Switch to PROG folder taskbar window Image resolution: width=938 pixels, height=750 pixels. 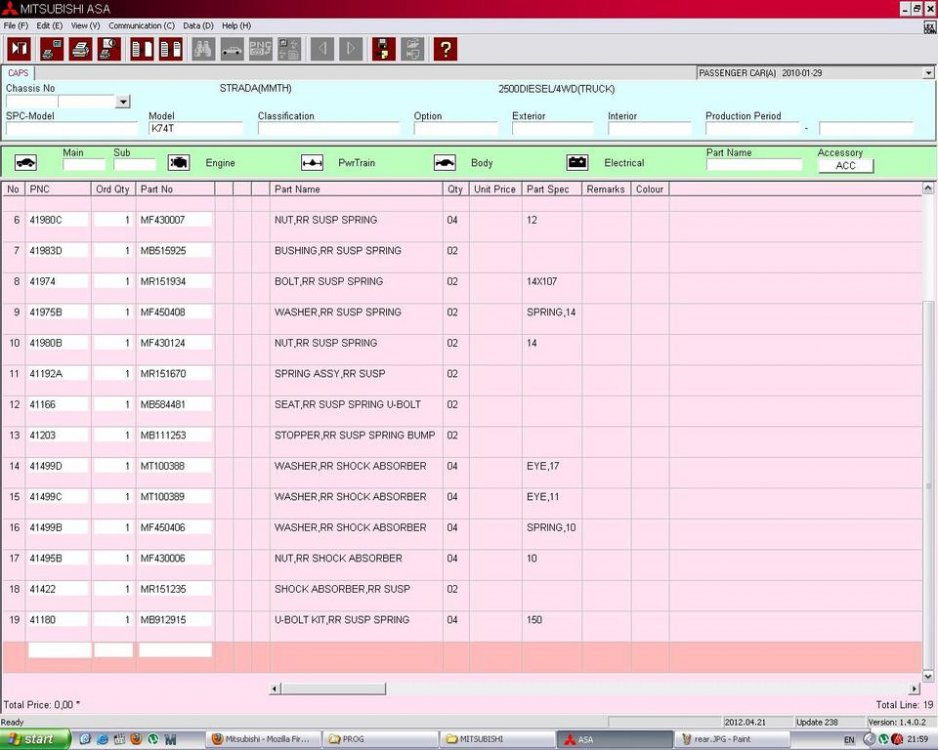(x=380, y=739)
